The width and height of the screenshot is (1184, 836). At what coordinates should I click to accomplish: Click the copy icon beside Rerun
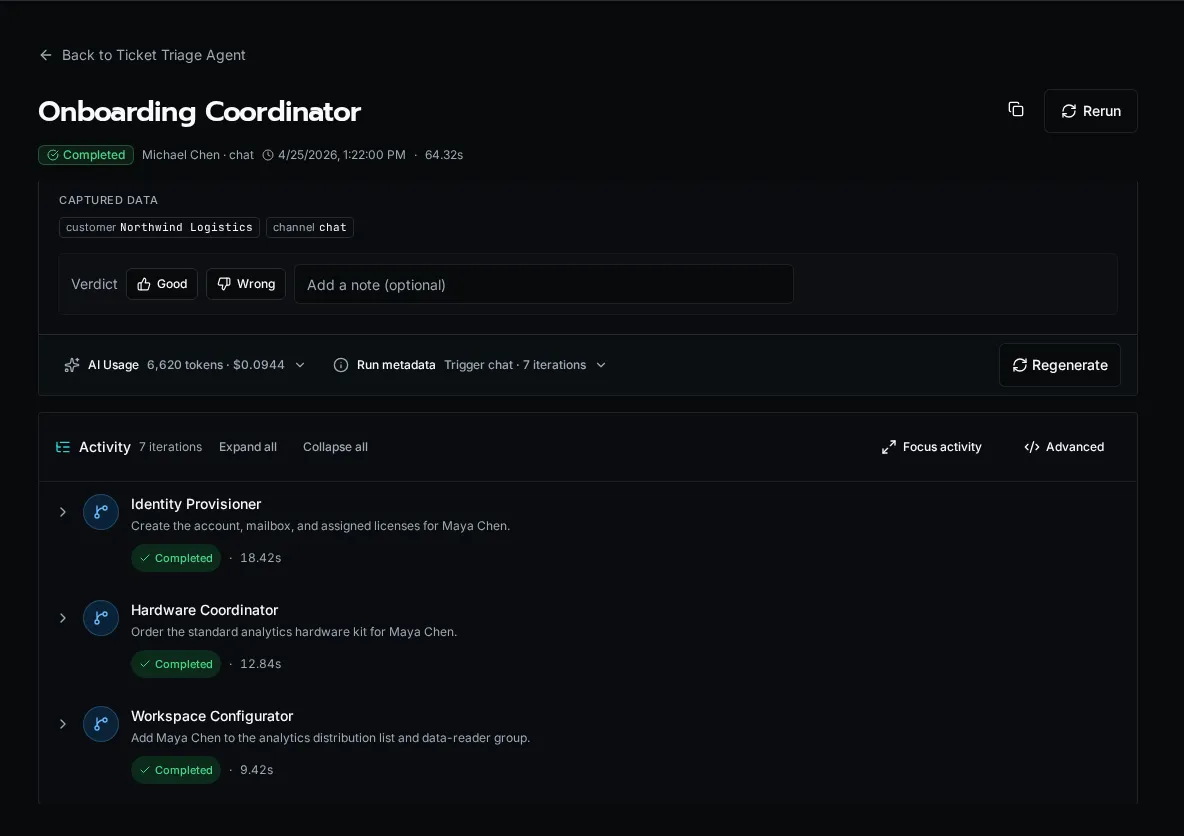click(x=1016, y=110)
